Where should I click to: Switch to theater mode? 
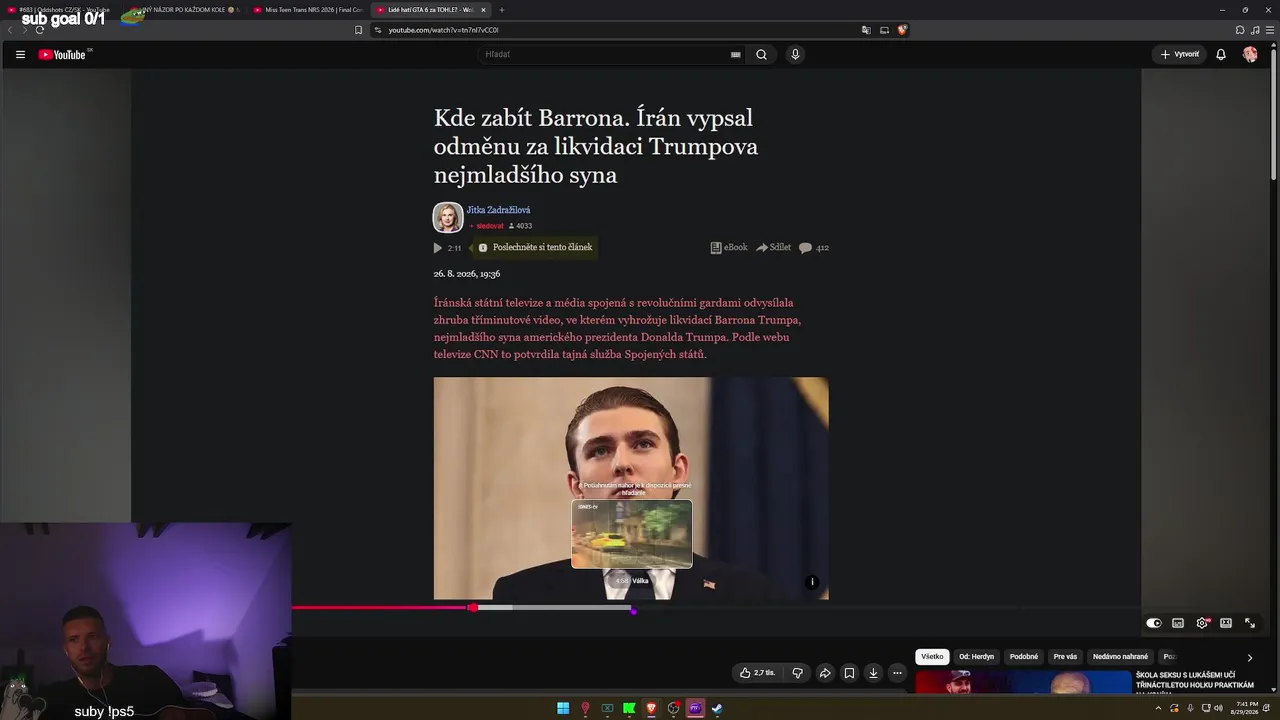(x=1226, y=623)
